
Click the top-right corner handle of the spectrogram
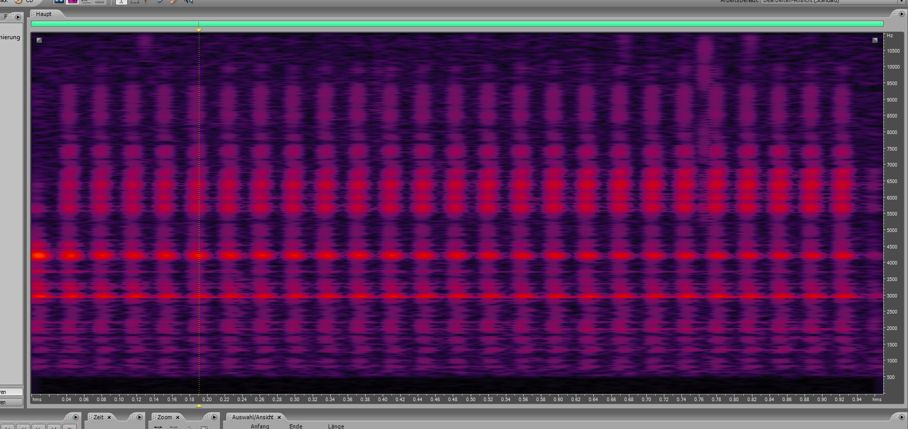[x=876, y=40]
